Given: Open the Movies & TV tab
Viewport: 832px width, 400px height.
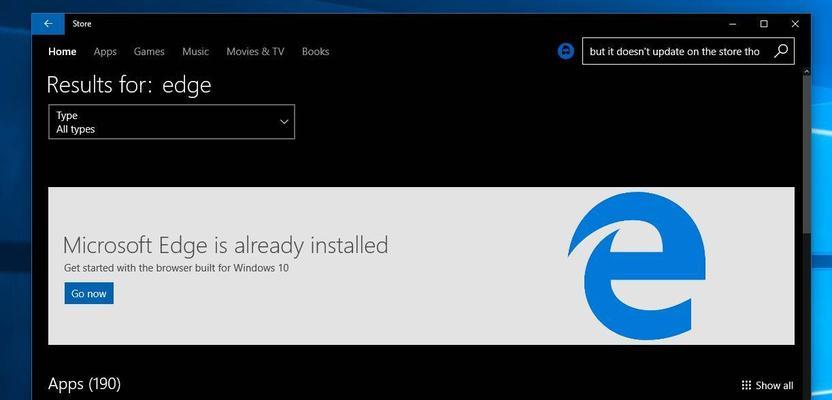Looking at the screenshot, I should (x=255, y=51).
